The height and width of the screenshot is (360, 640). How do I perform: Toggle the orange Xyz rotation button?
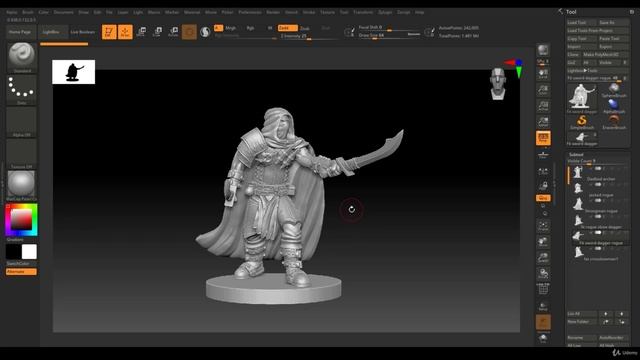click(x=543, y=198)
